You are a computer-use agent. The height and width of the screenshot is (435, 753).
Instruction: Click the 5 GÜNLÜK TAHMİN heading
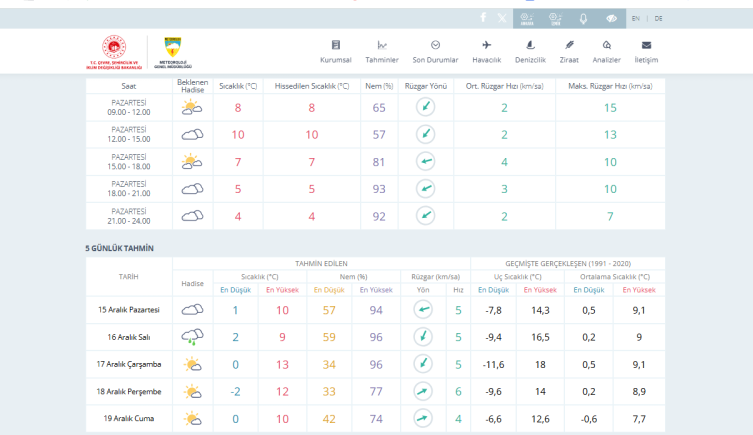pyautogui.click(x=120, y=248)
